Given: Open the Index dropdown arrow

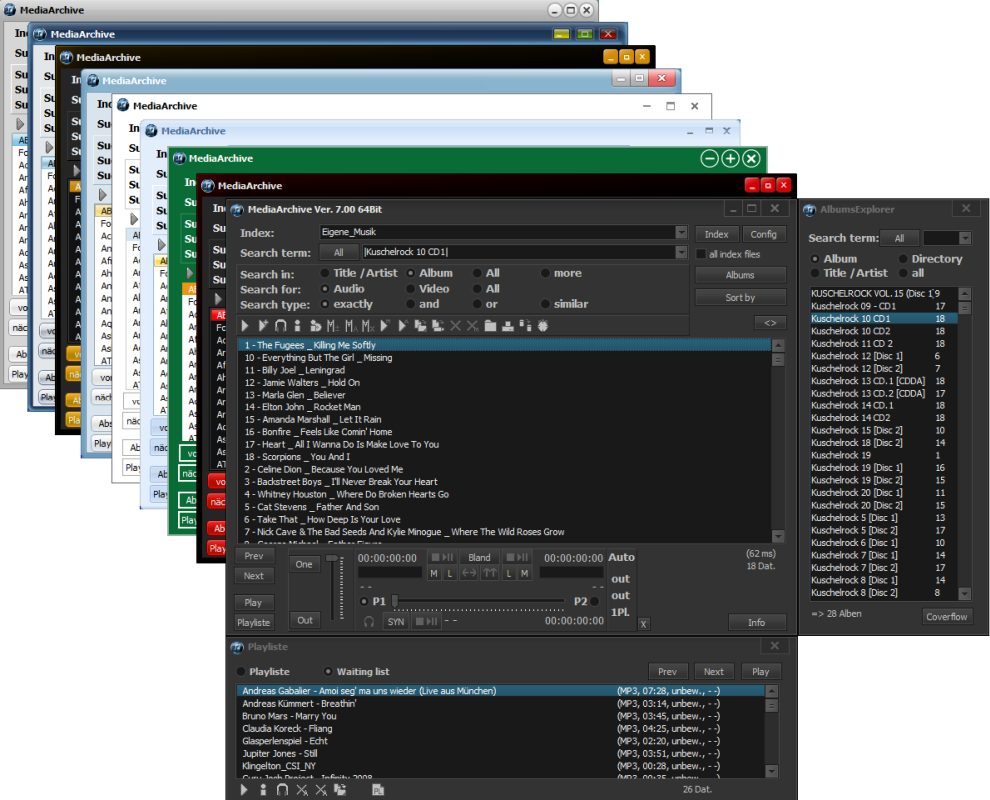Looking at the screenshot, I should click(x=681, y=232).
